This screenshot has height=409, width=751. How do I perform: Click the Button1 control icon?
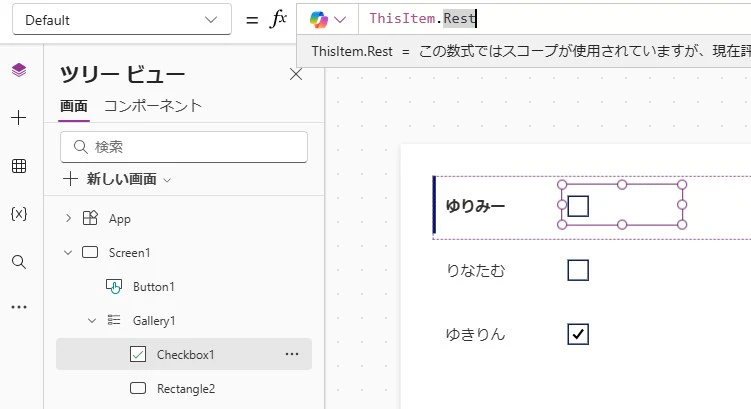[114, 286]
